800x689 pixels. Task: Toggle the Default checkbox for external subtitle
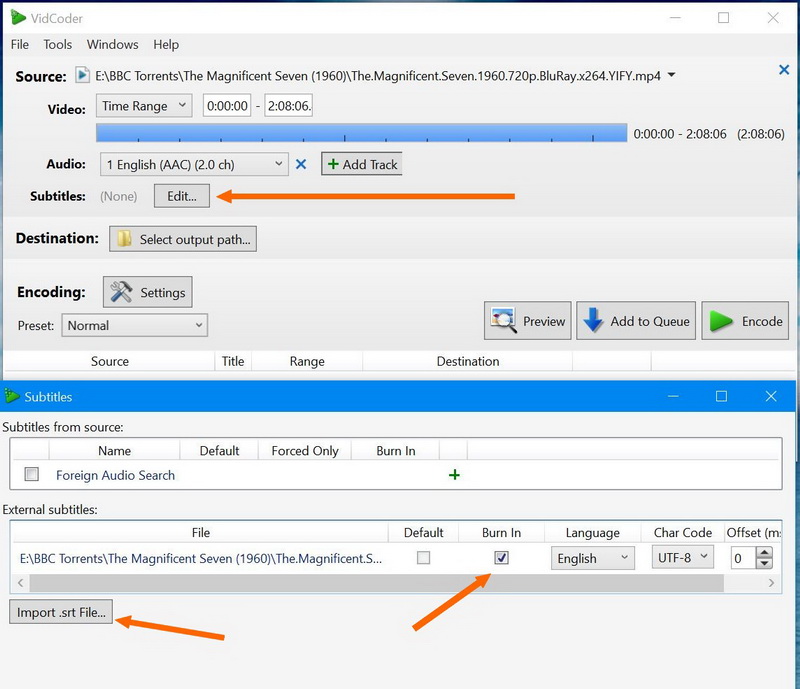(423, 558)
